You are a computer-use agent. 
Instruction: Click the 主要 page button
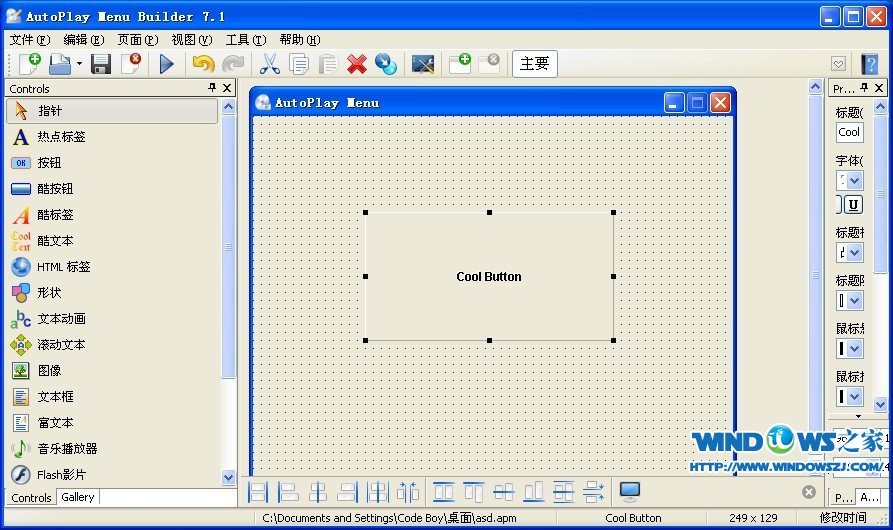(534, 64)
